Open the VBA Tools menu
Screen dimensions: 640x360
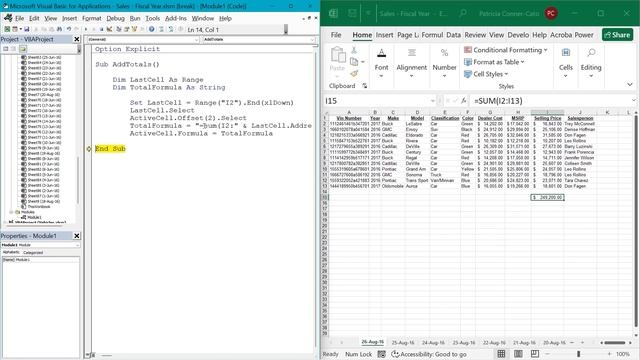point(152,18)
